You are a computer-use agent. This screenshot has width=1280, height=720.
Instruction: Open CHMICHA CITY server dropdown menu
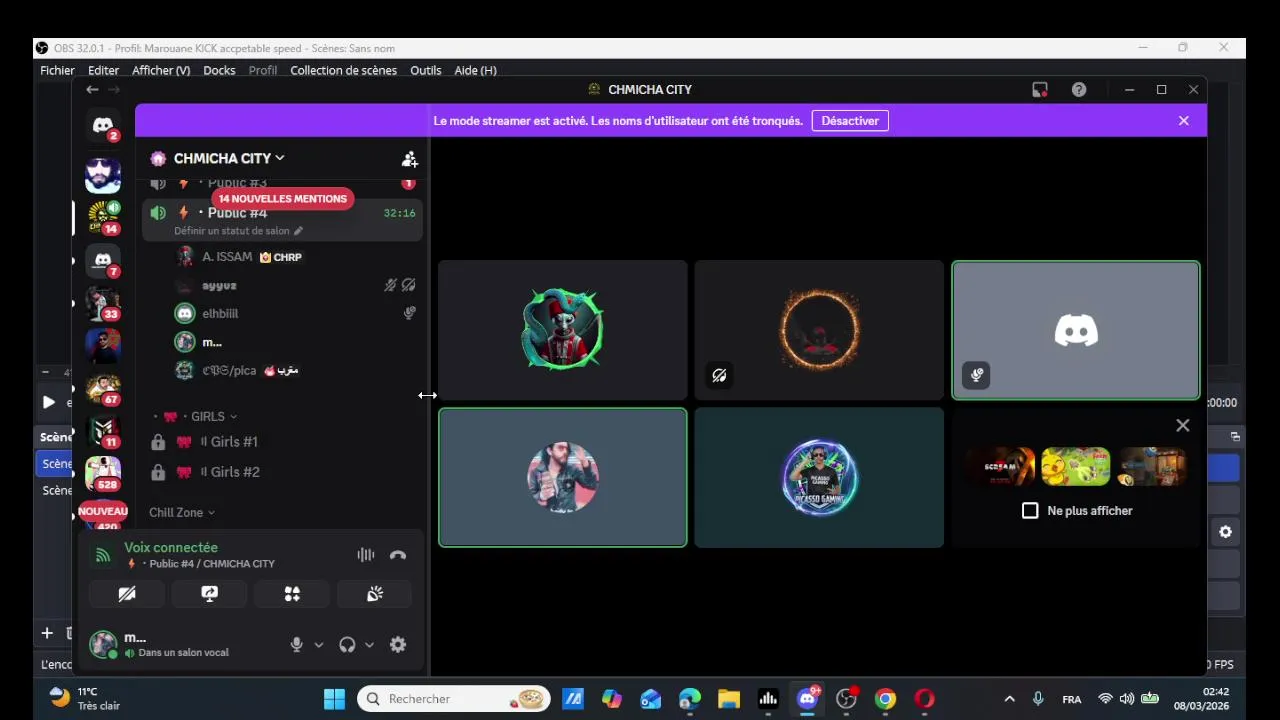tap(228, 158)
